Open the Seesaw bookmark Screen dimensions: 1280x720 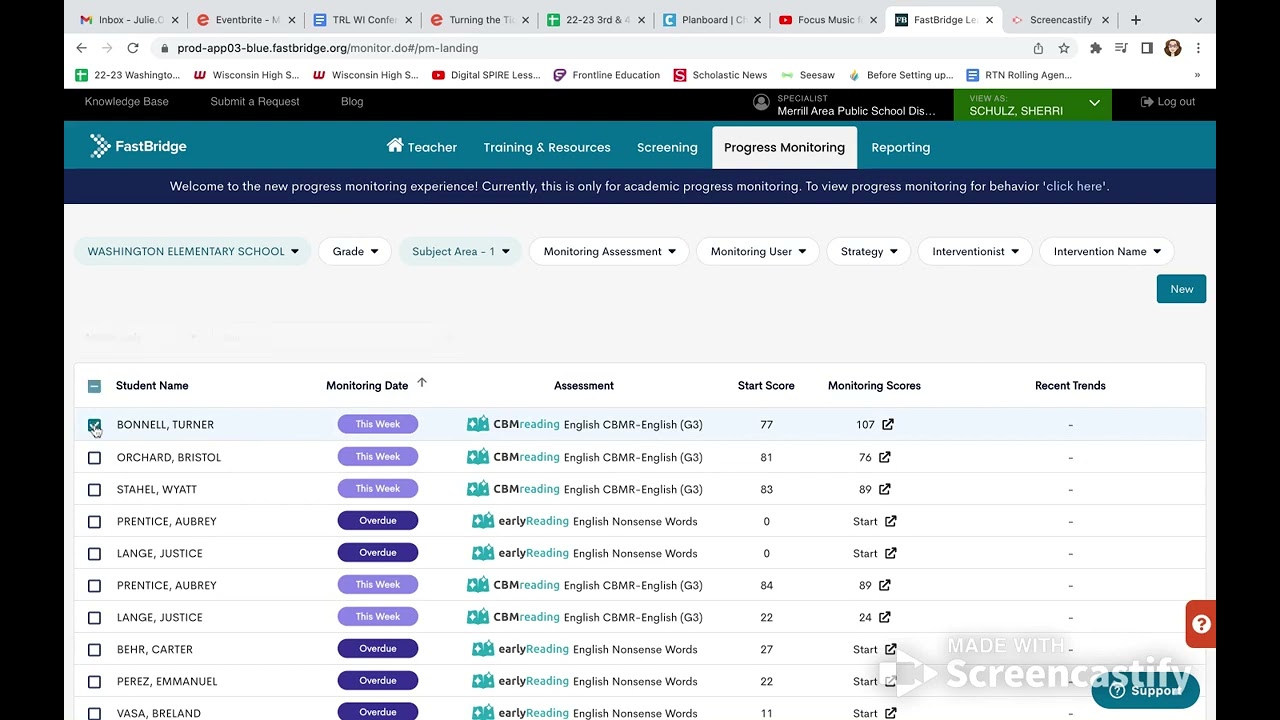807,75
